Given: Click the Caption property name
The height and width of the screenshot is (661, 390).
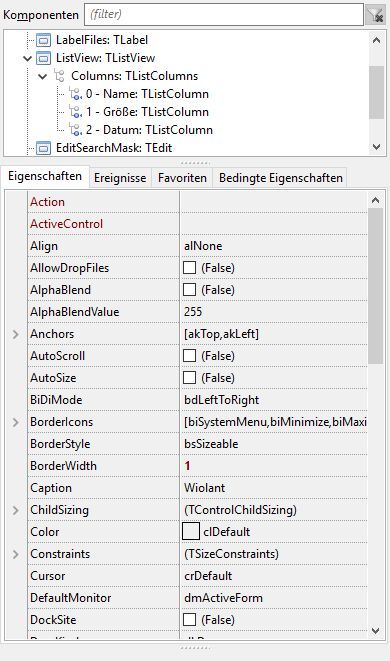Looking at the screenshot, I should pos(51,488).
